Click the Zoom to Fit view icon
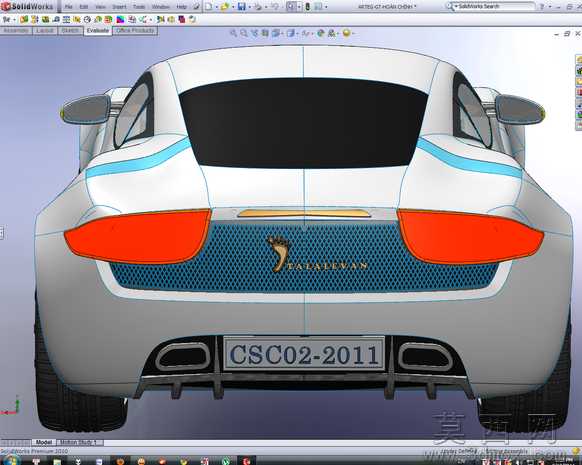Image resolution: width=582 pixels, height=465 pixels. point(233,33)
